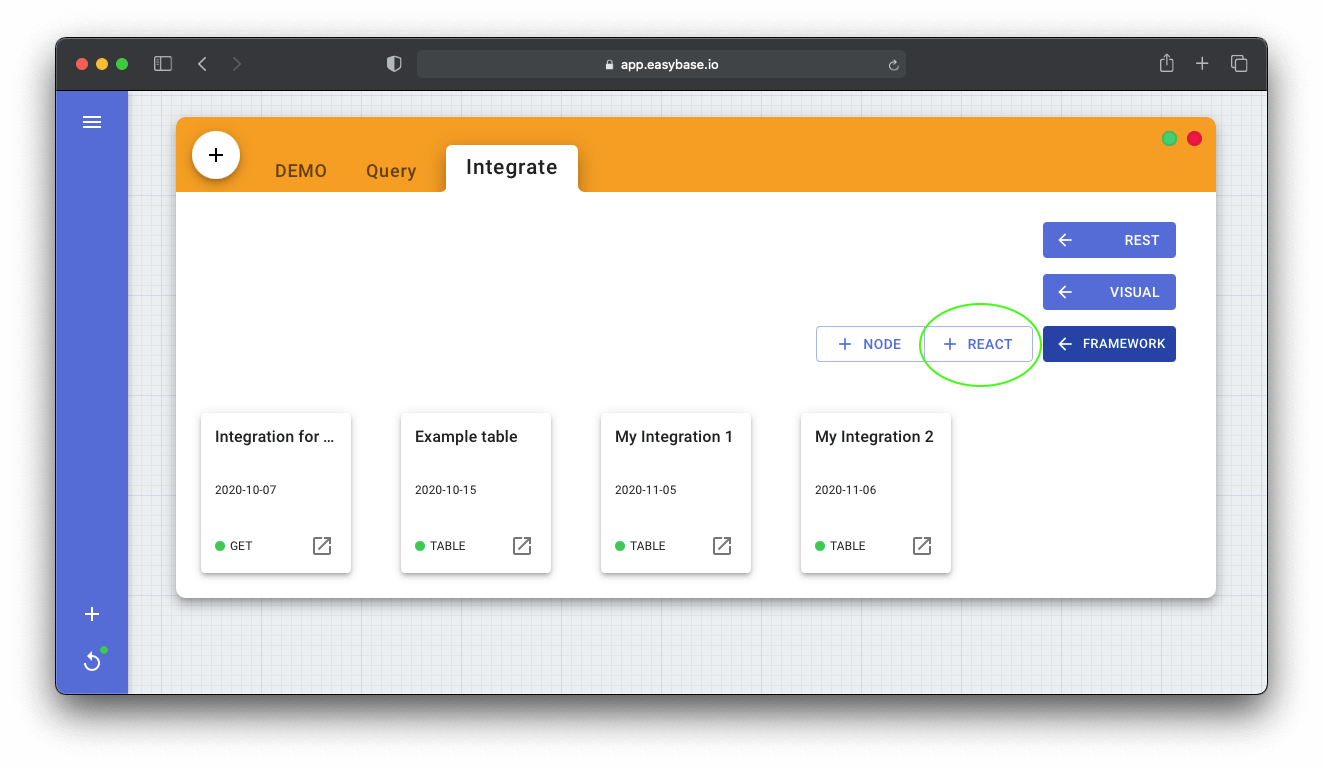Toggle the red status dot on the orange bar
The image size is (1323, 768).
pyautogui.click(x=1194, y=138)
